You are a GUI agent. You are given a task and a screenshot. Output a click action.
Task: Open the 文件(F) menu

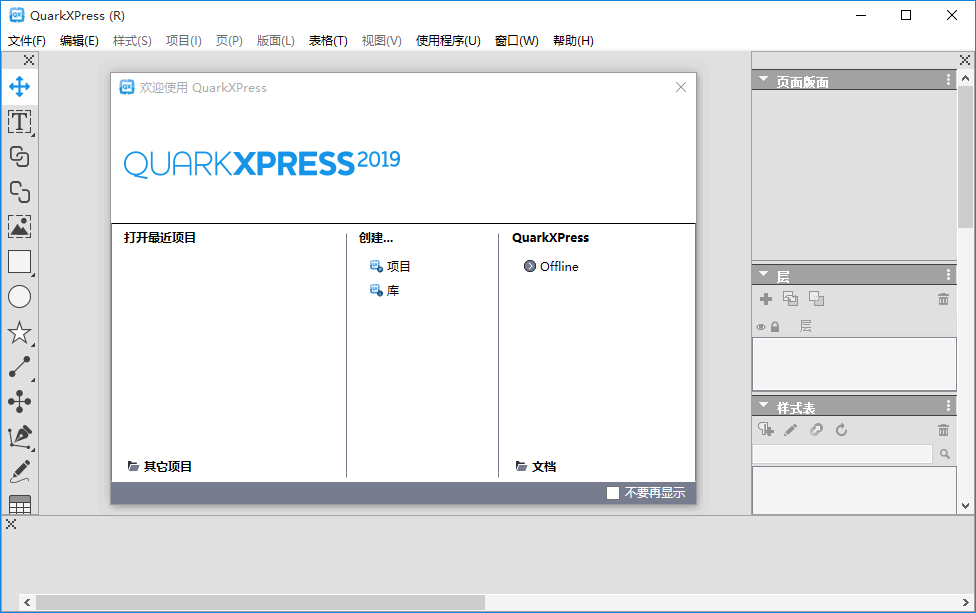pyautogui.click(x=27, y=40)
